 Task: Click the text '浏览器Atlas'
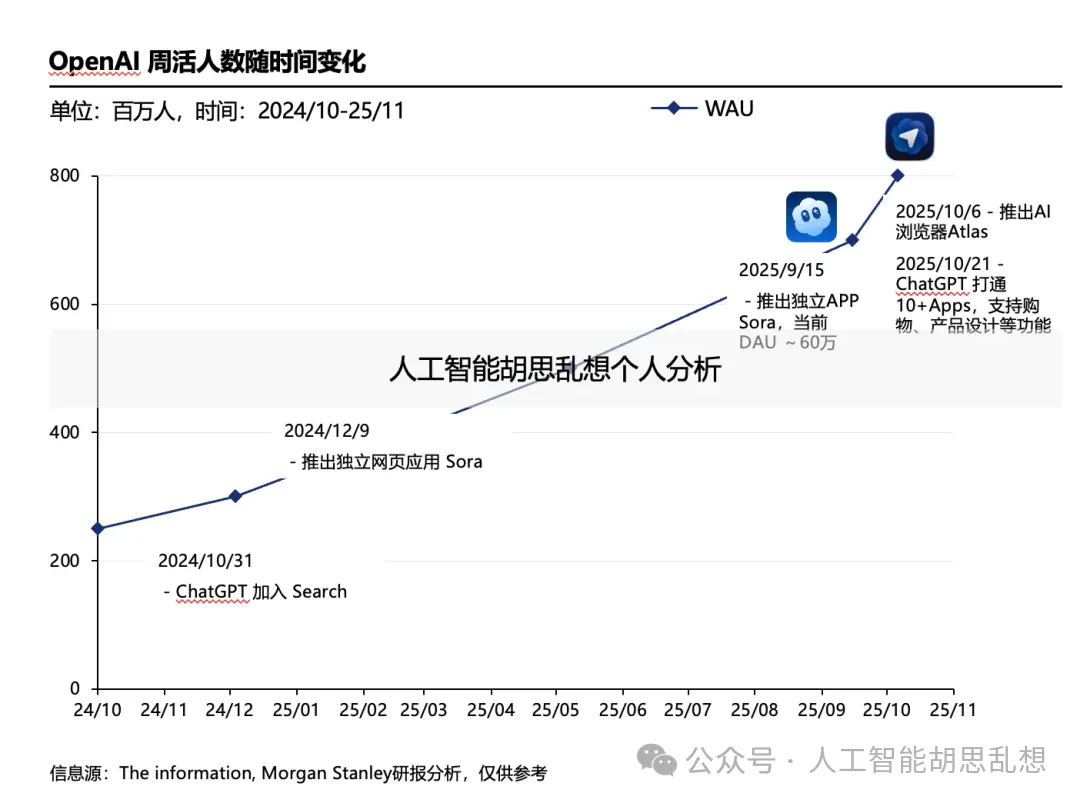tap(942, 232)
